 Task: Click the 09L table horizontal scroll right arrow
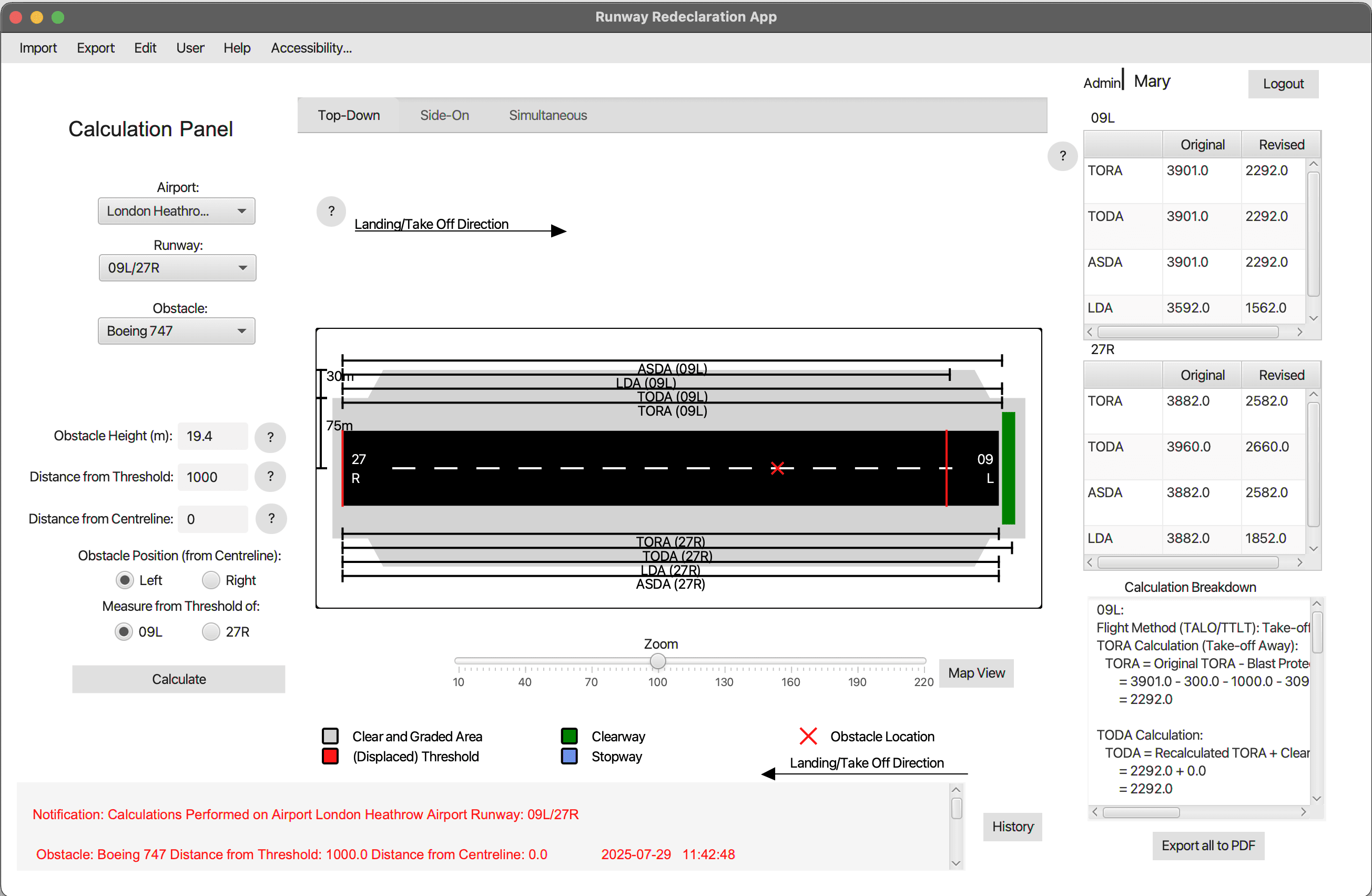click(1300, 332)
